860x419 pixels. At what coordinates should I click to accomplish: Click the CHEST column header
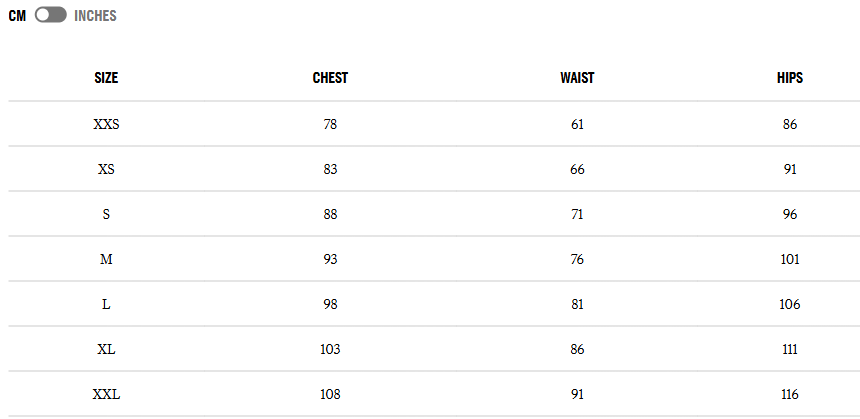click(330, 78)
